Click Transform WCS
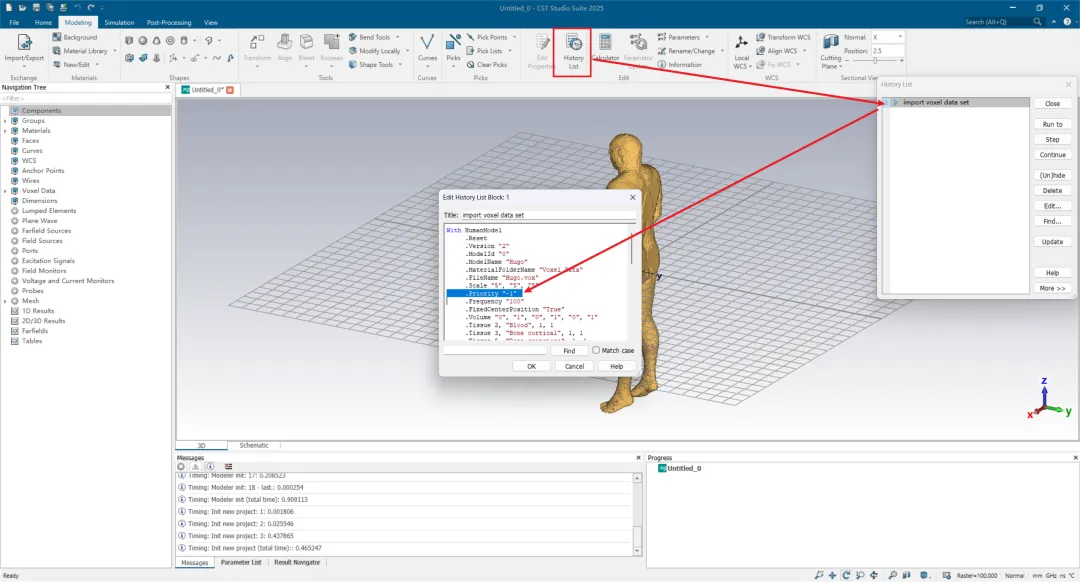This screenshot has width=1080, height=582. (x=783, y=37)
